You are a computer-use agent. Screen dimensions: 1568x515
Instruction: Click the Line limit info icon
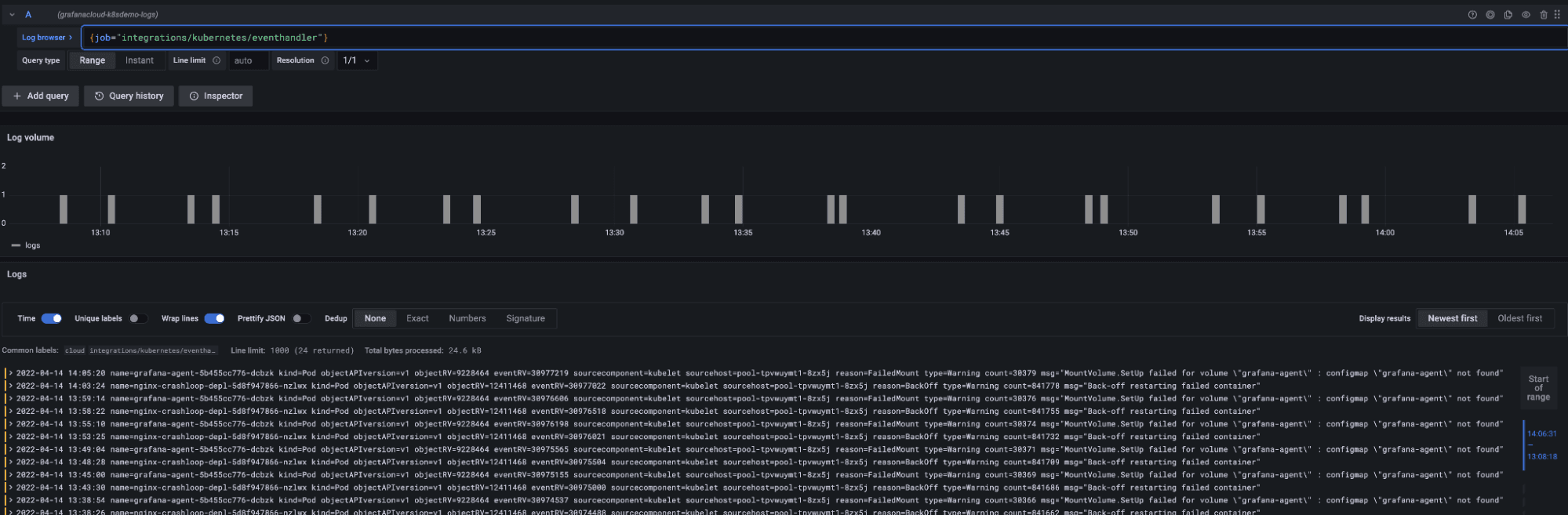coord(216,60)
